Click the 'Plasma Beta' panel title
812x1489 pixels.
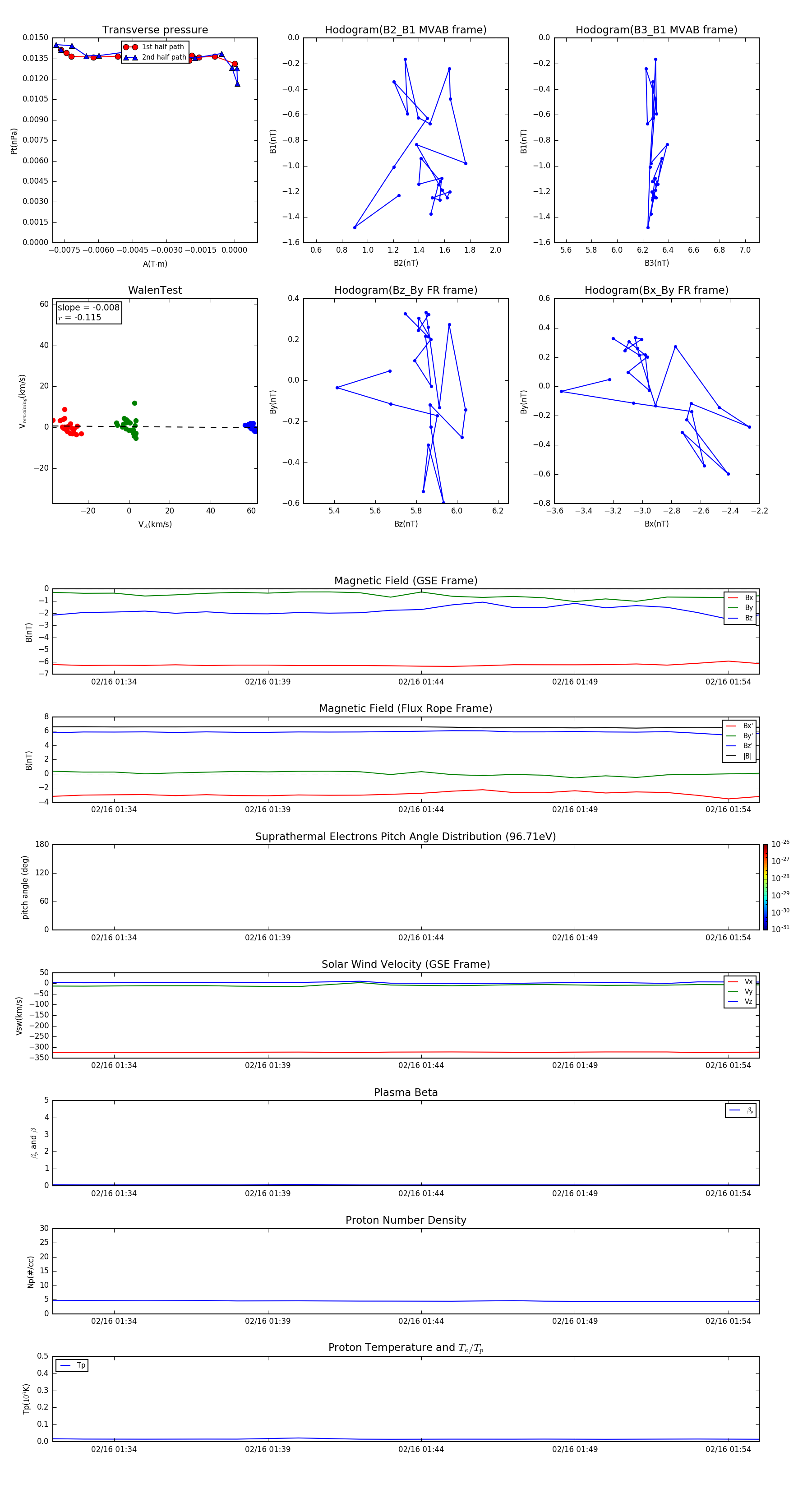click(x=406, y=1092)
